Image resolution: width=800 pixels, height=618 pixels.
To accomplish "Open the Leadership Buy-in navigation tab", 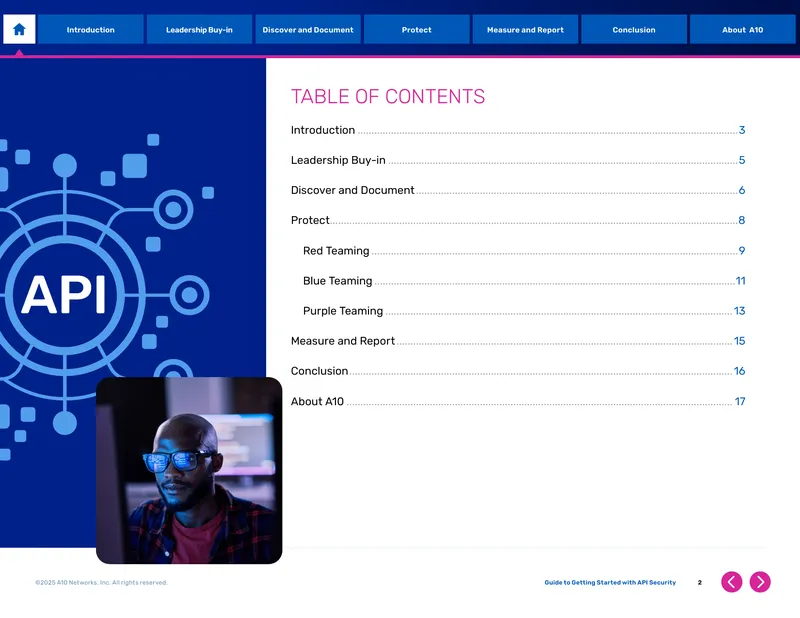I will click(199, 29).
